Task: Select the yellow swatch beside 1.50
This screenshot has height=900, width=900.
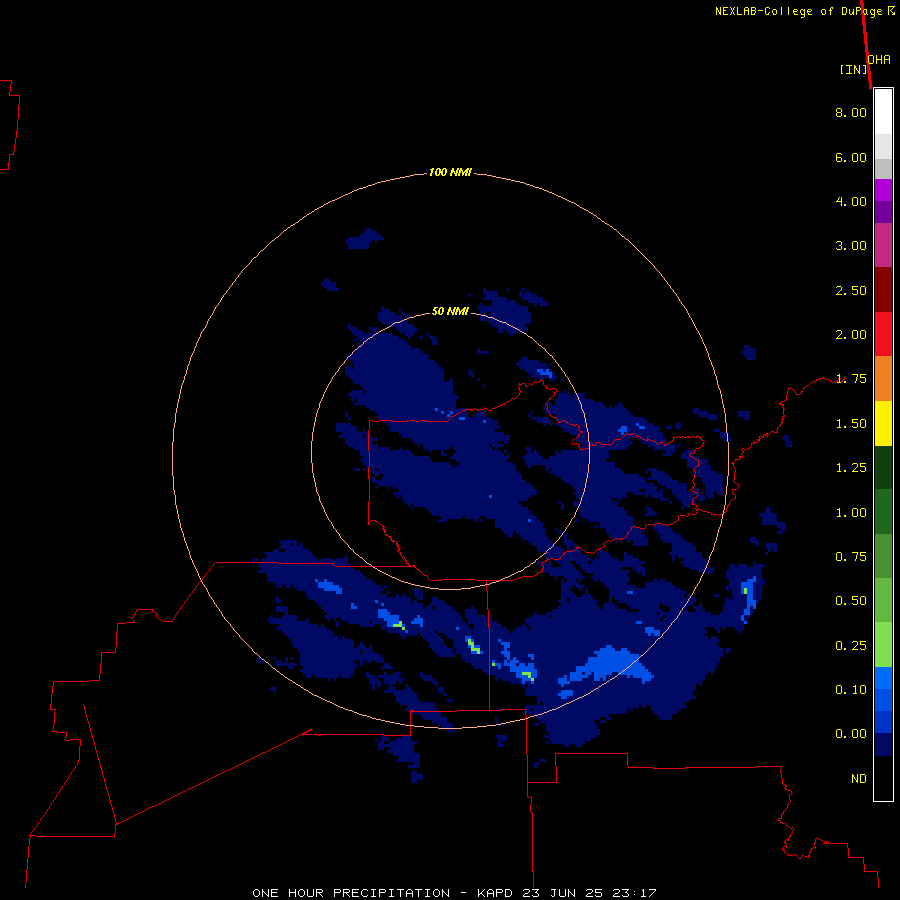Action: (x=883, y=423)
